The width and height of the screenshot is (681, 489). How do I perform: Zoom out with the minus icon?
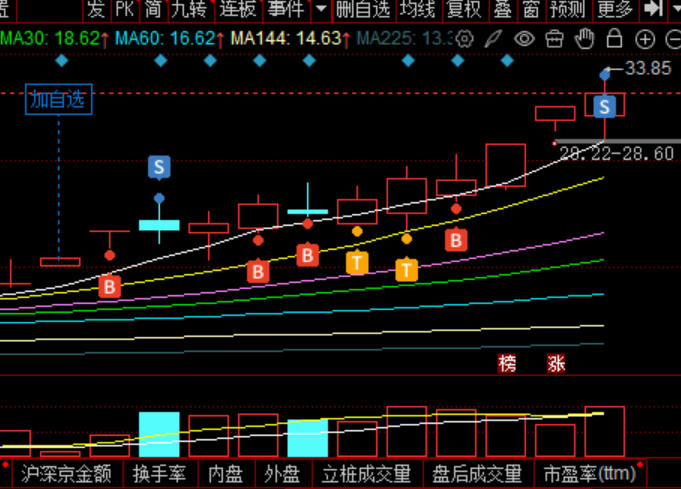[x=671, y=40]
